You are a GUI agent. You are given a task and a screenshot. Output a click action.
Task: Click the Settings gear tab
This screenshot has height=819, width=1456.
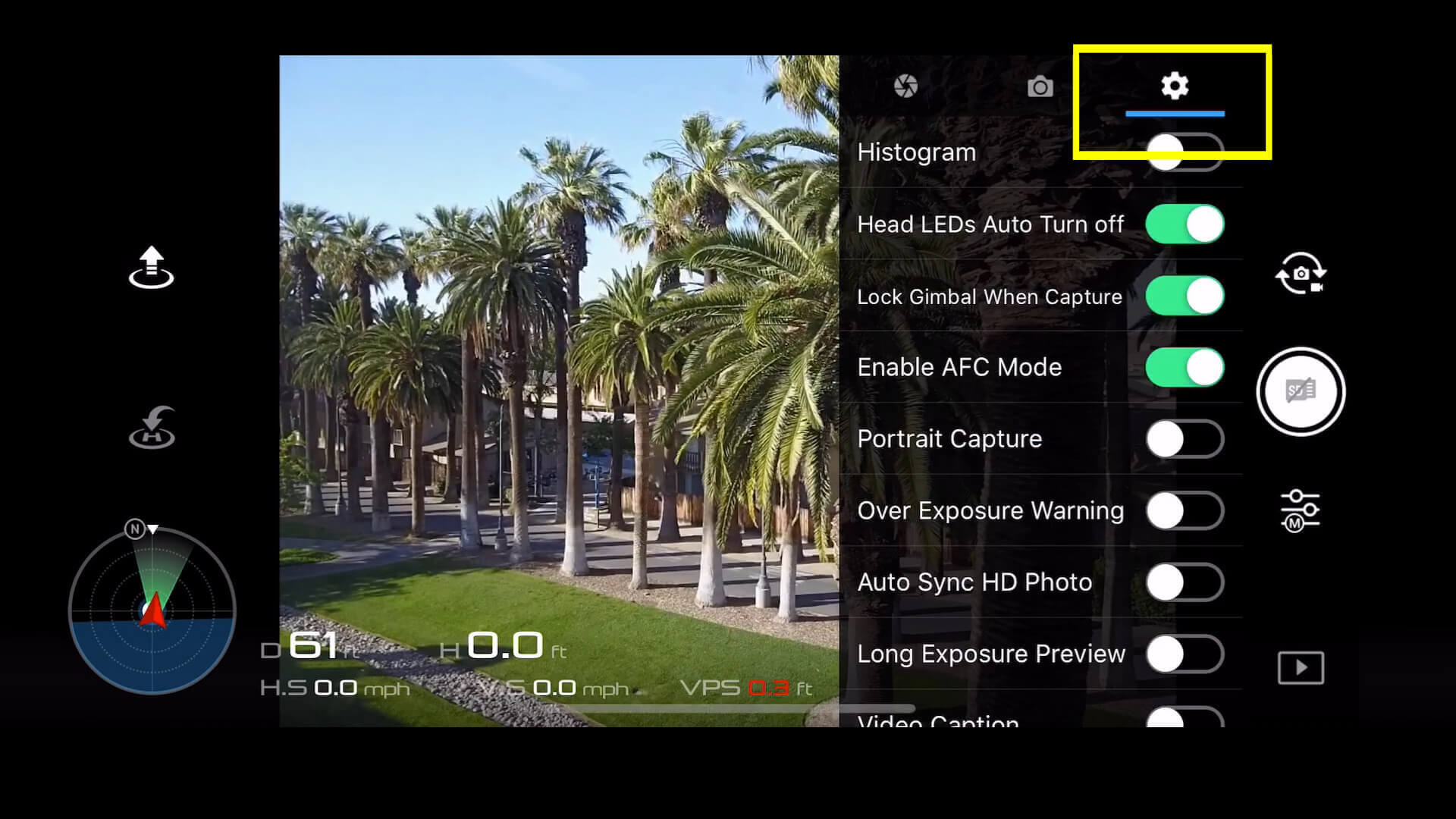click(1175, 86)
